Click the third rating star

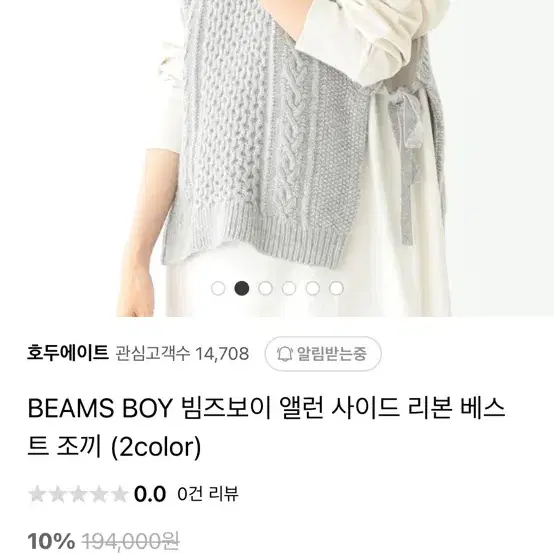(x=78, y=494)
